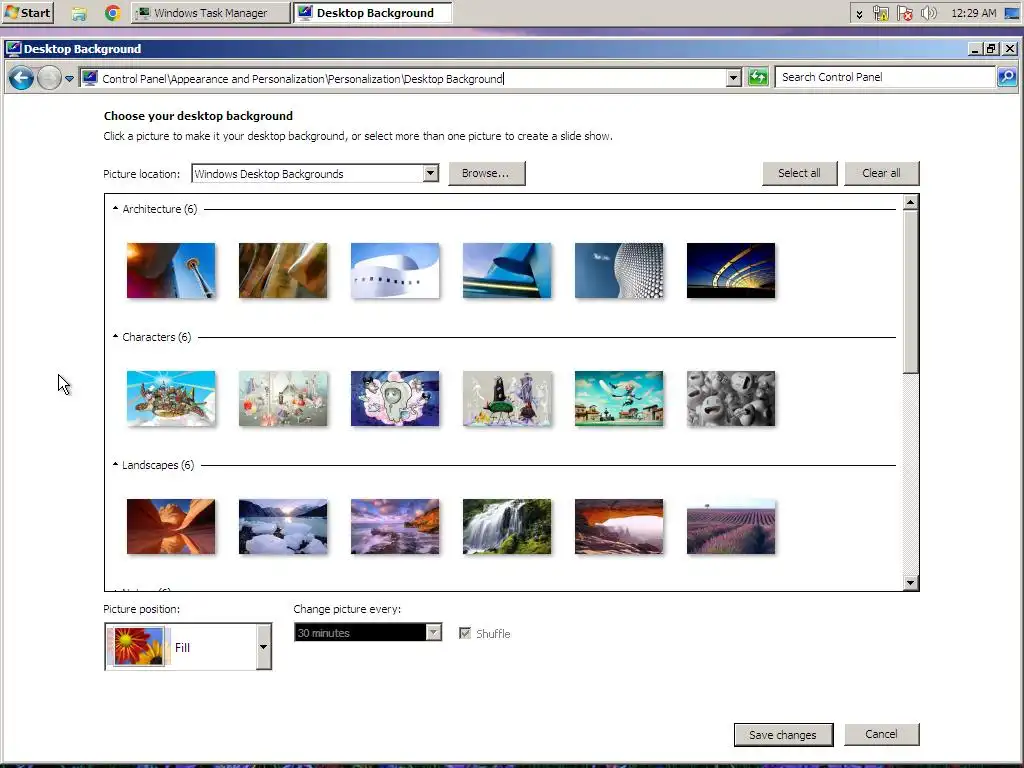Image resolution: width=1024 pixels, height=768 pixels.
Task: Go back with the blue Back arrow
Action: [22, 78]
